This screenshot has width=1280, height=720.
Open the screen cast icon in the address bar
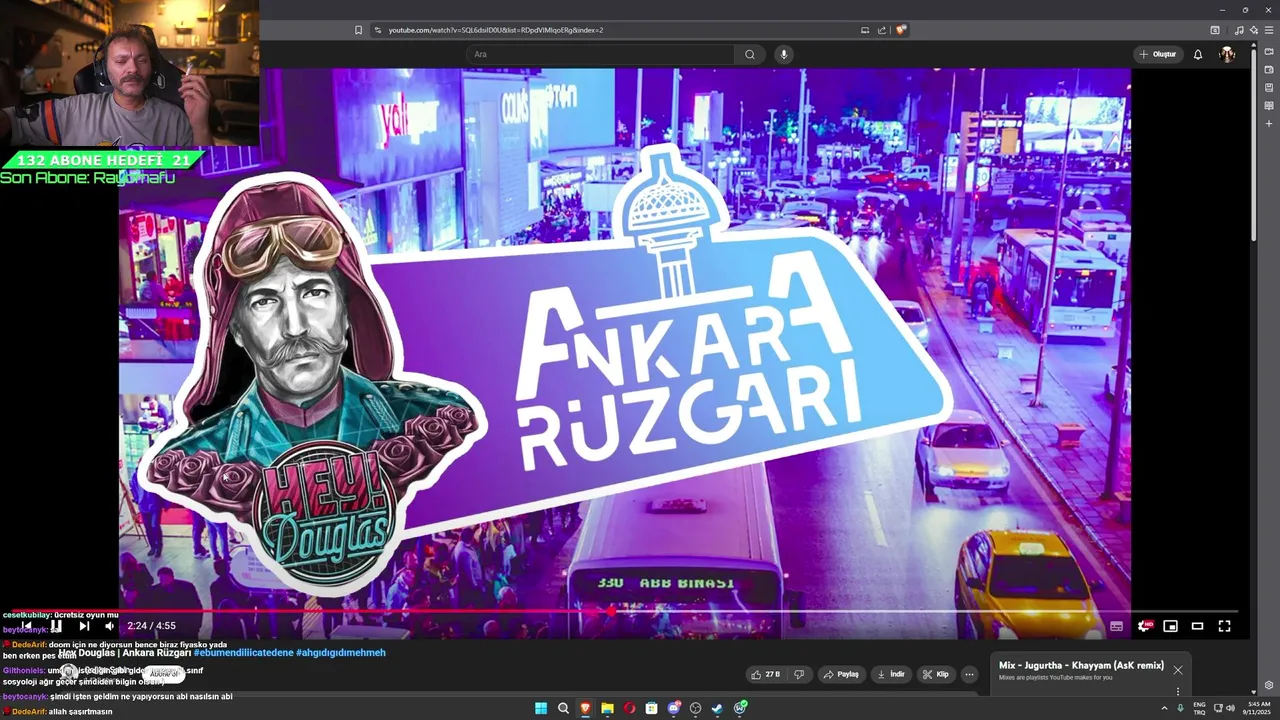tap(865, 30)
